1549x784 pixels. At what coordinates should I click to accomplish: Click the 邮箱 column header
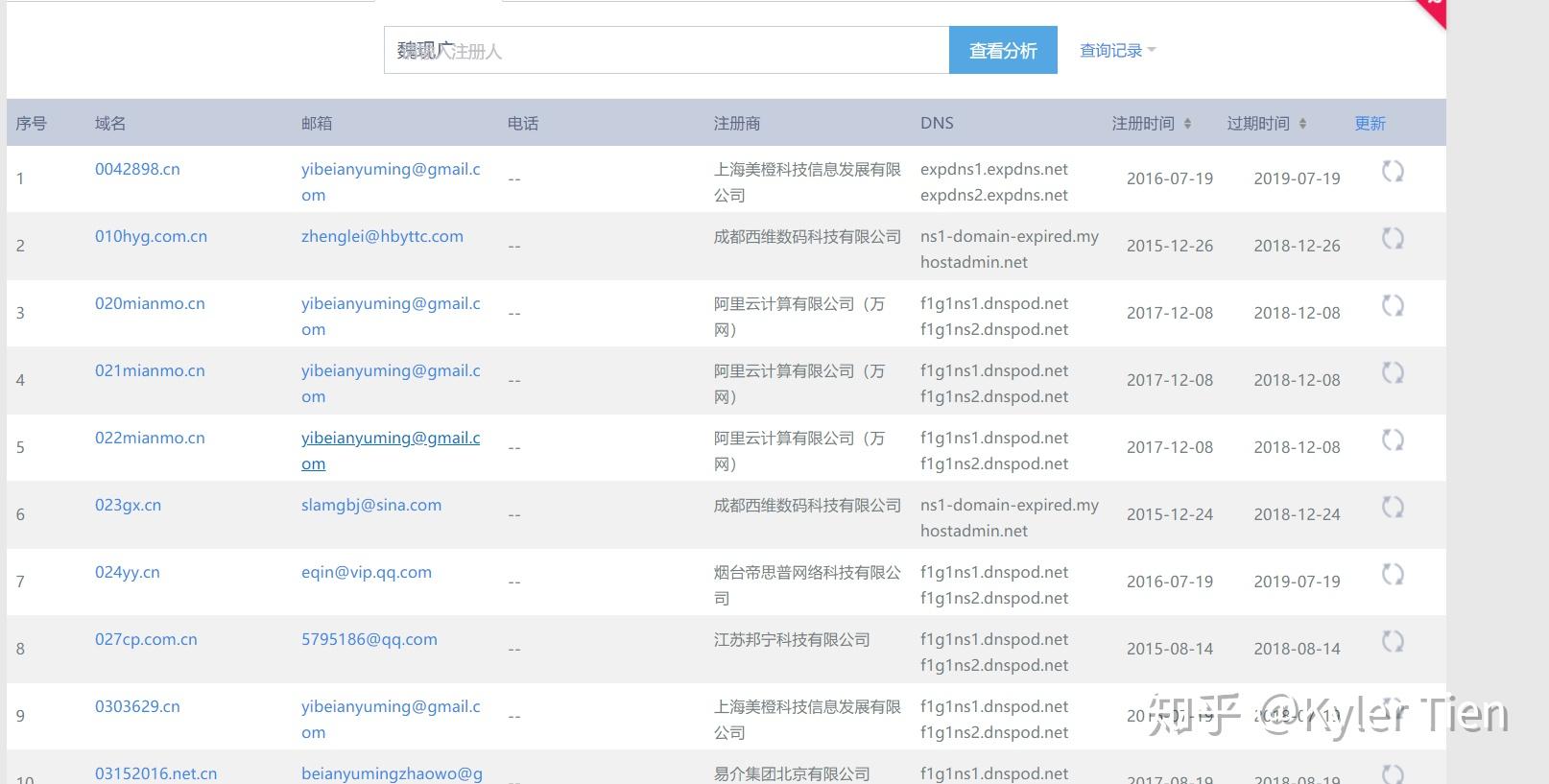pos(317,124)
